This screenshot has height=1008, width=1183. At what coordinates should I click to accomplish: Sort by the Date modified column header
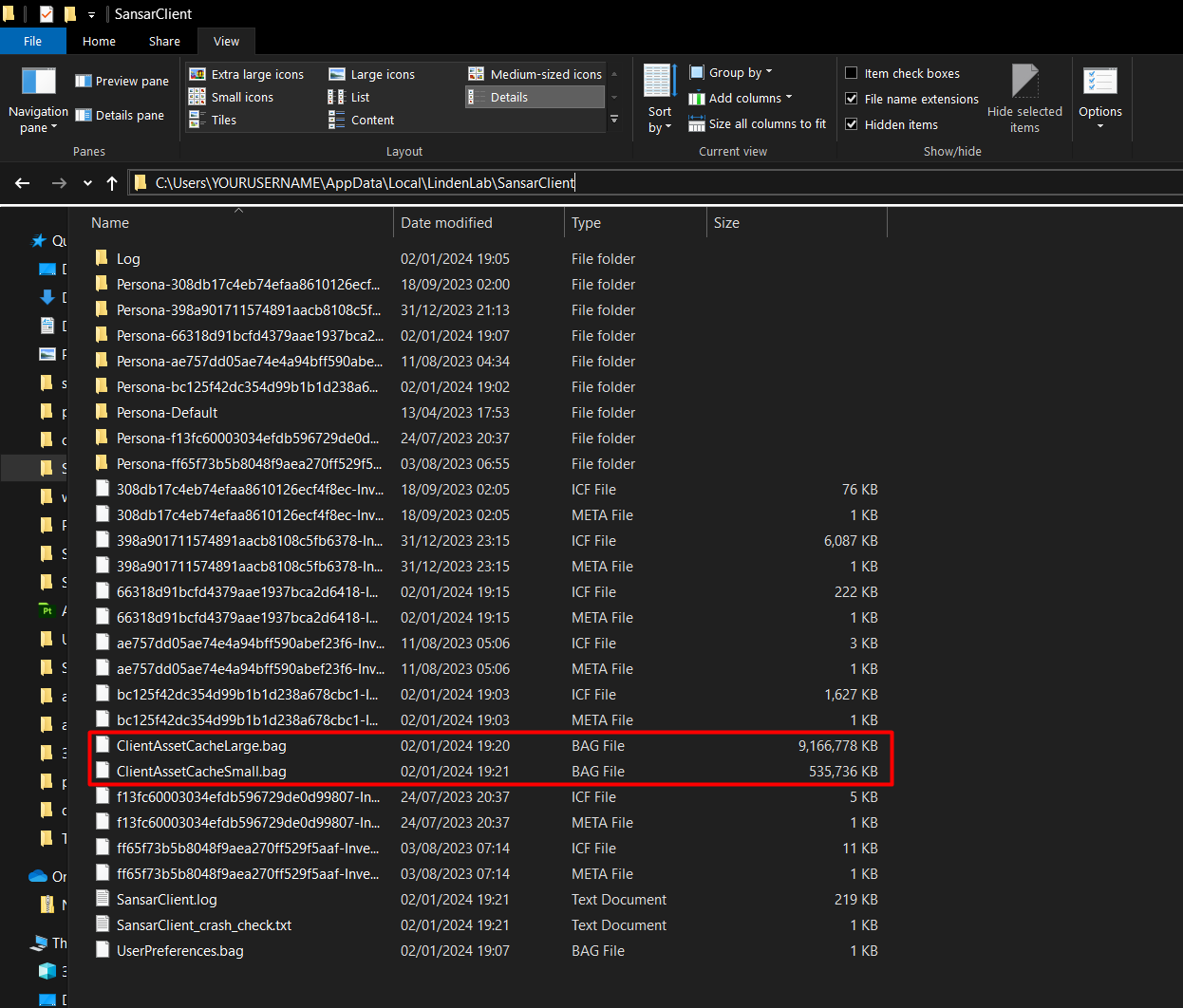click(446, 223)
